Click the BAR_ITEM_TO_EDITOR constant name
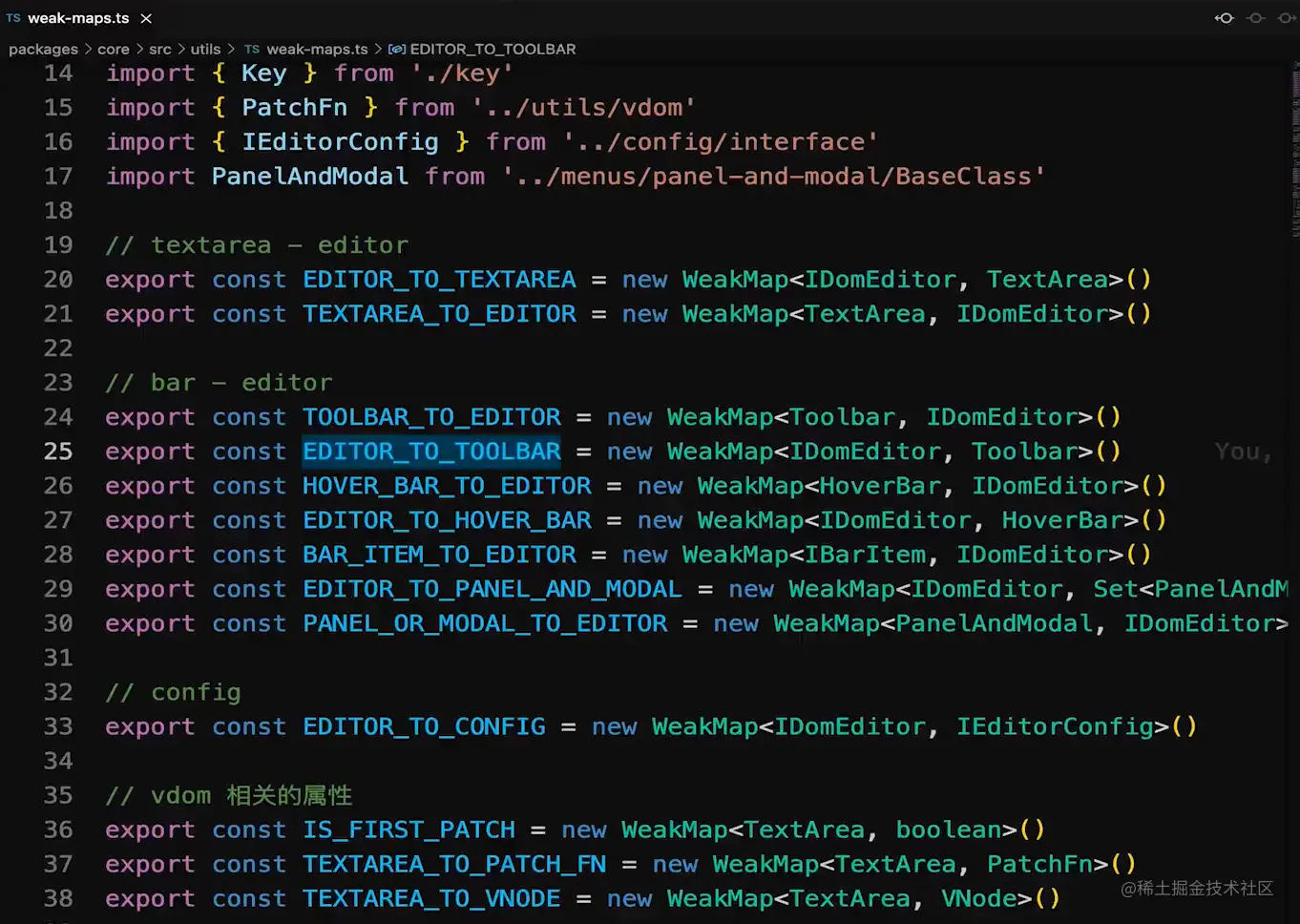Screen dimensions: 1300x924 (x=440, y=555)
